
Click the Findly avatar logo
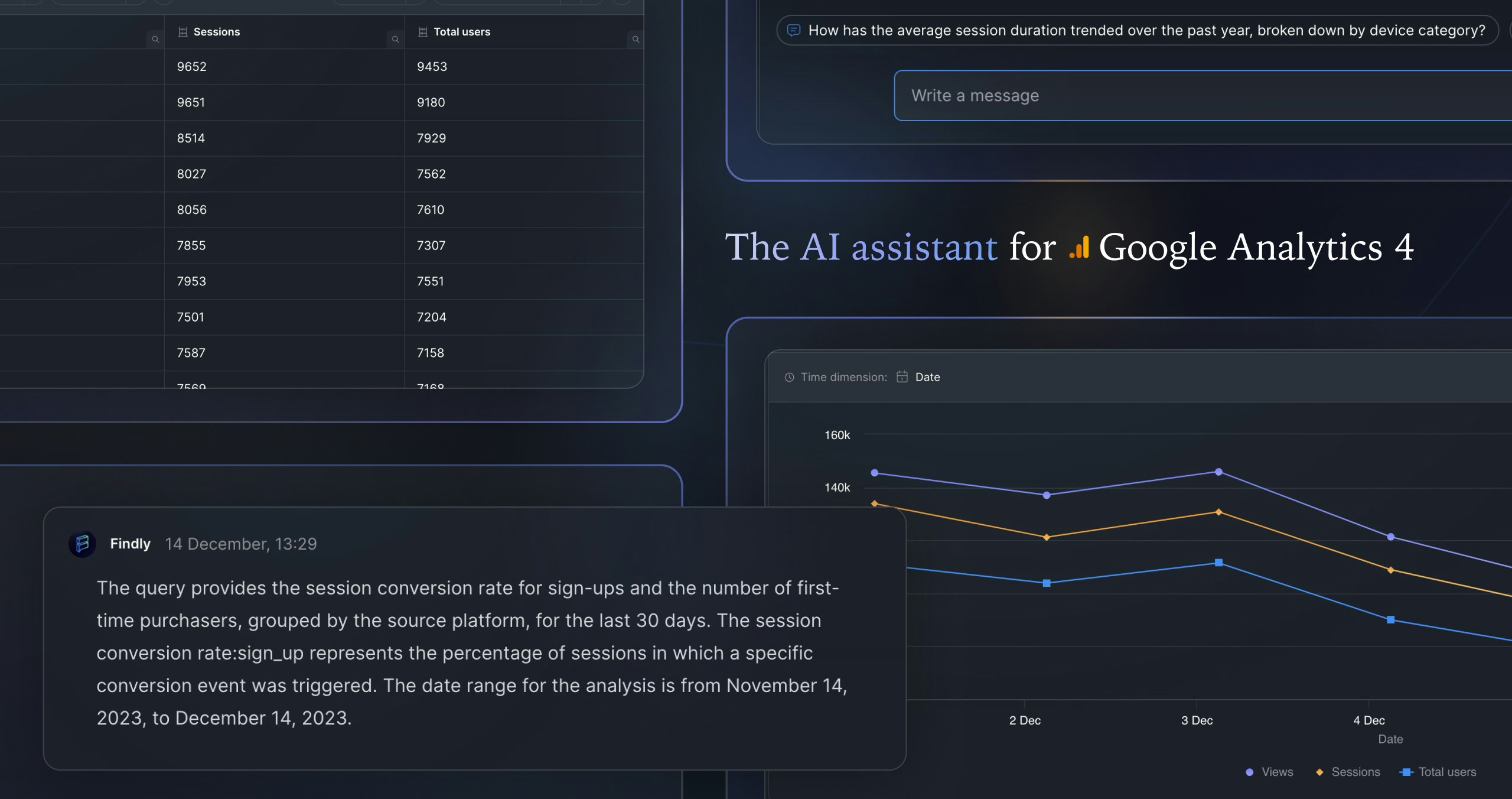[83, 544]
